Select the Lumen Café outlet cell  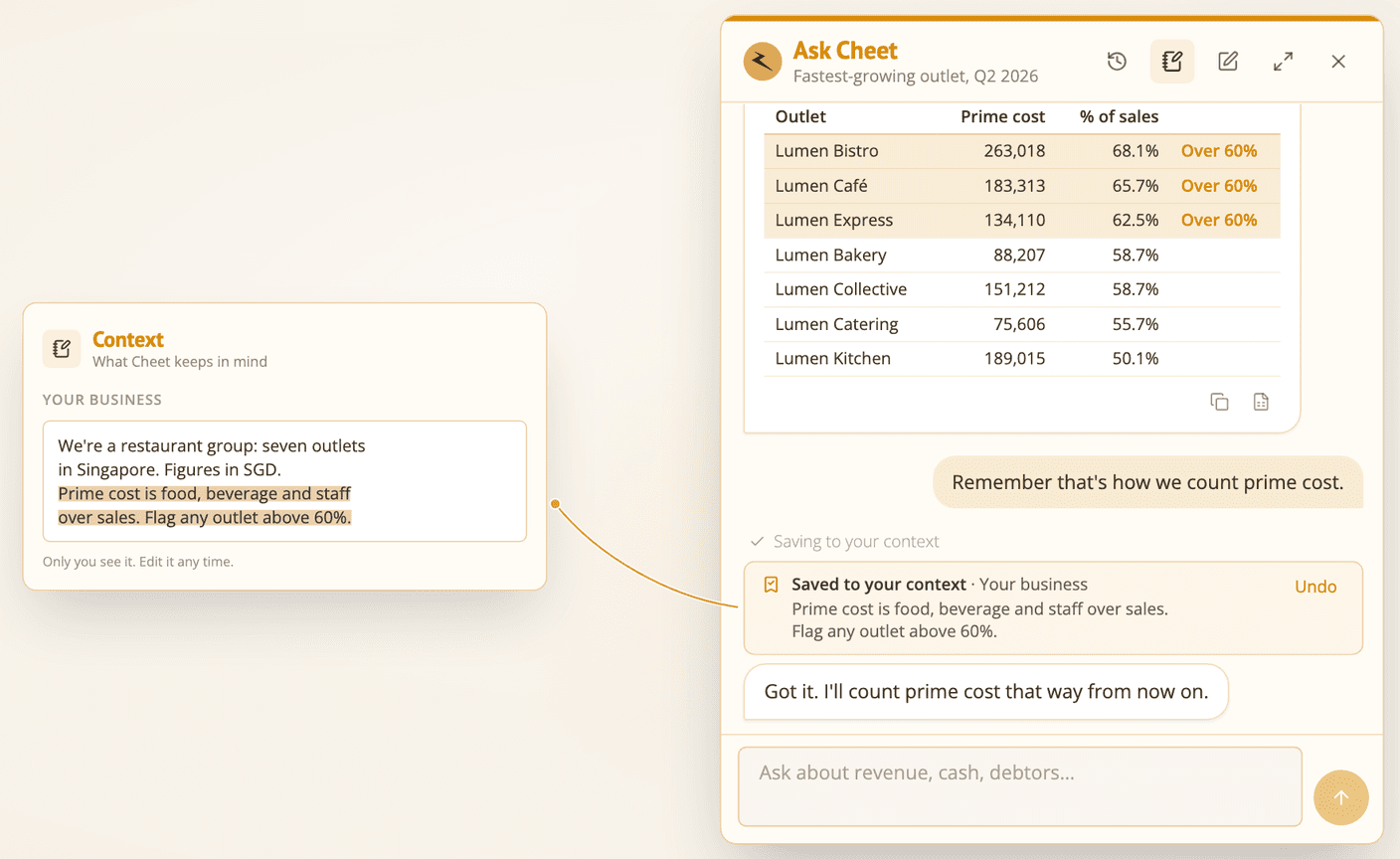pos(820,186)
